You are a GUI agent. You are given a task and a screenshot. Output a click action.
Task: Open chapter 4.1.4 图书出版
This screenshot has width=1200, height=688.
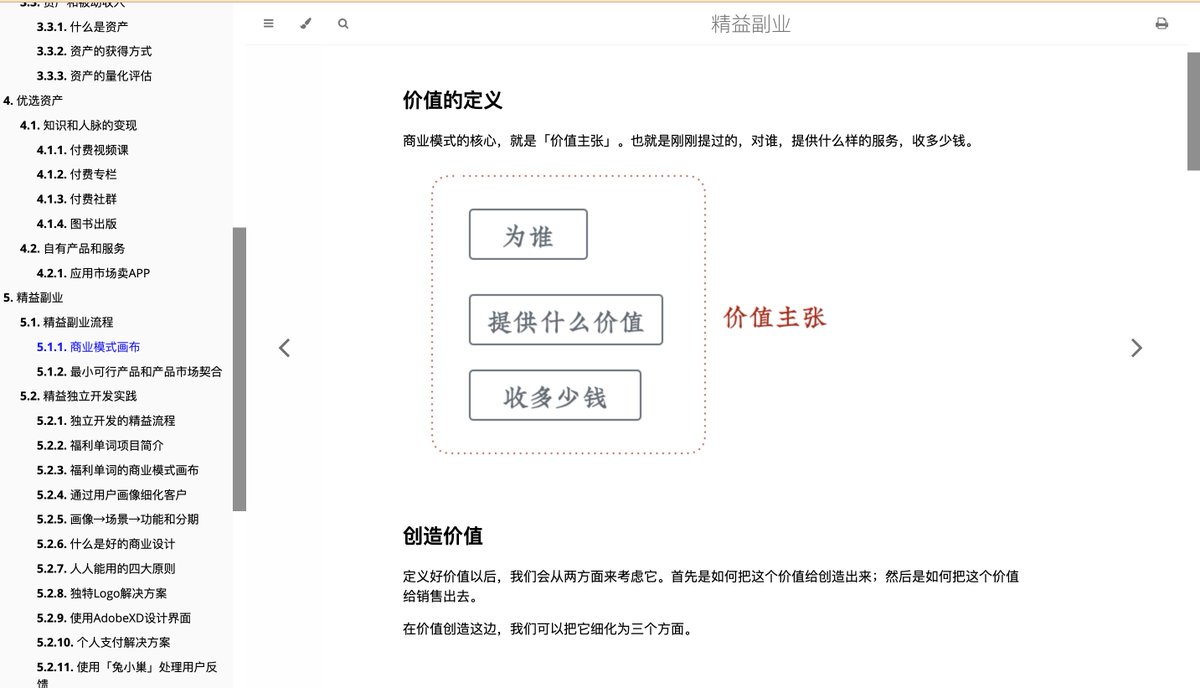pos(76,224)
